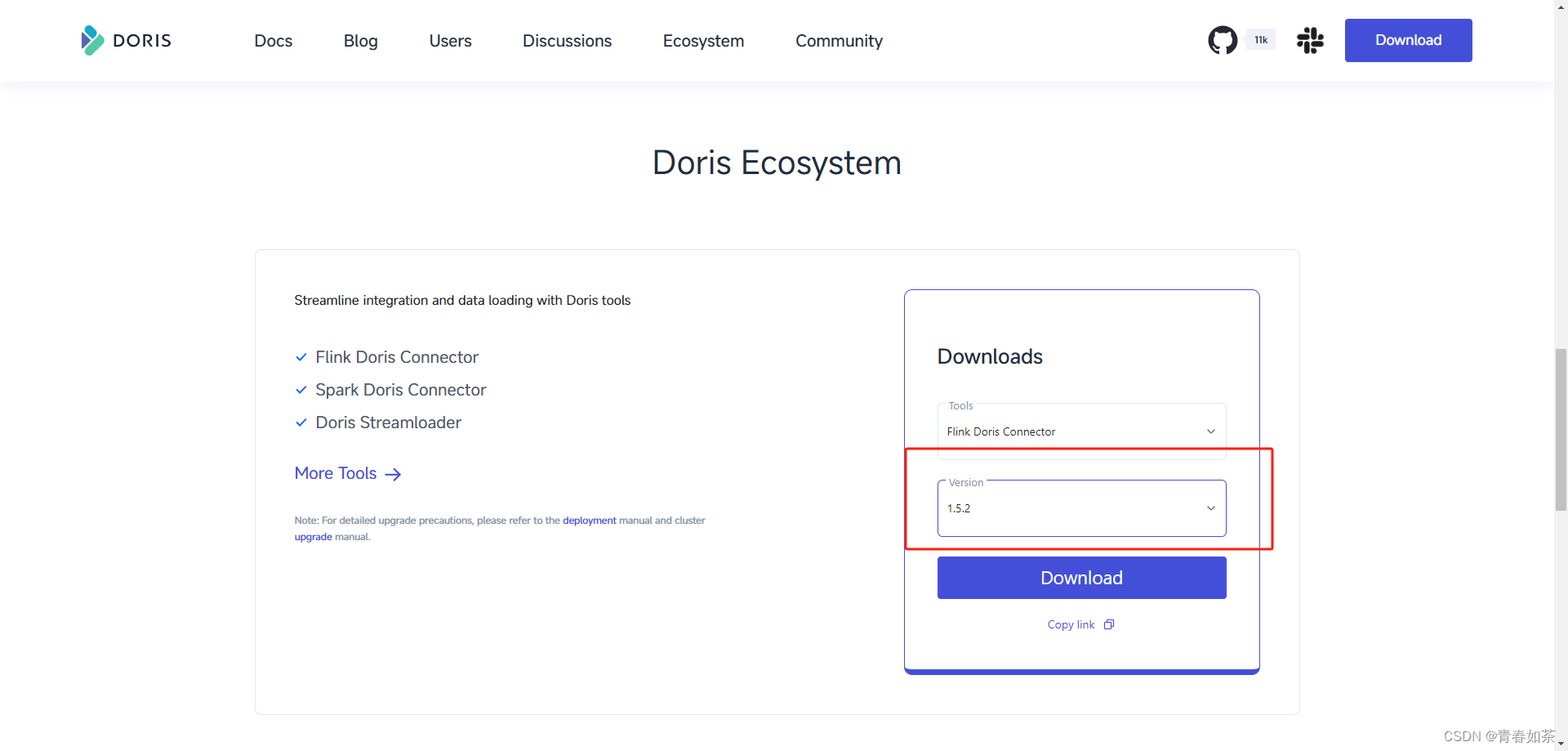Click the Version dropdown chevron

coord(1211,507)
